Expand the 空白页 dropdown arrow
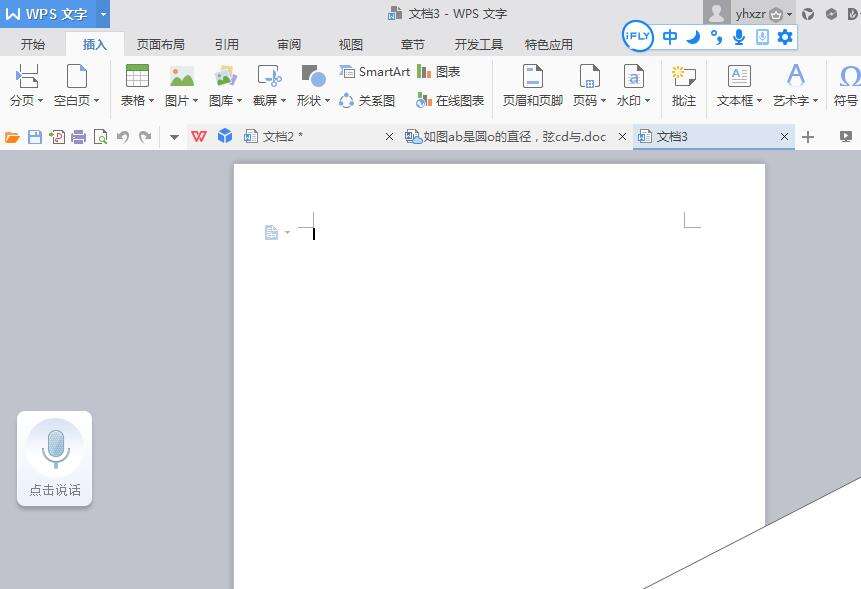The height and width of the screenshot is (589, 861). point(97,100)
